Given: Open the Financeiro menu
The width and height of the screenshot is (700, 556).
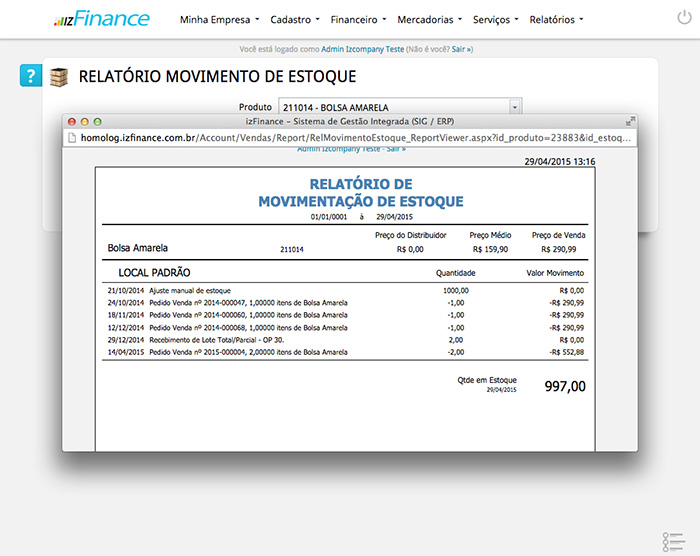Looking at the screenshot, I should pos(358,19).
